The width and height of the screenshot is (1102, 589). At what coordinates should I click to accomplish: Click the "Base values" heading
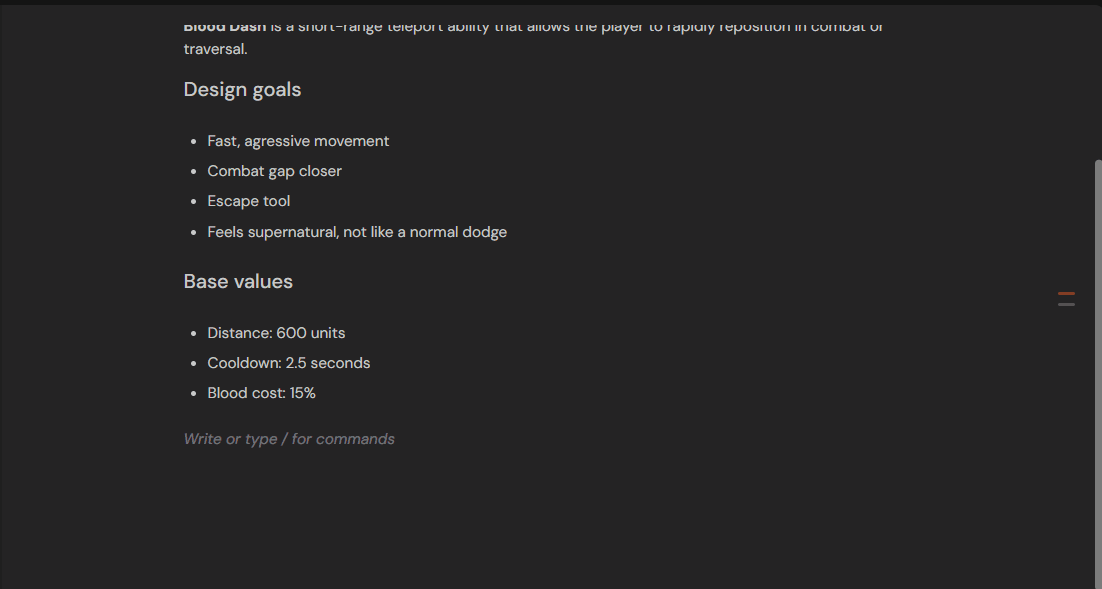[238, 282]
